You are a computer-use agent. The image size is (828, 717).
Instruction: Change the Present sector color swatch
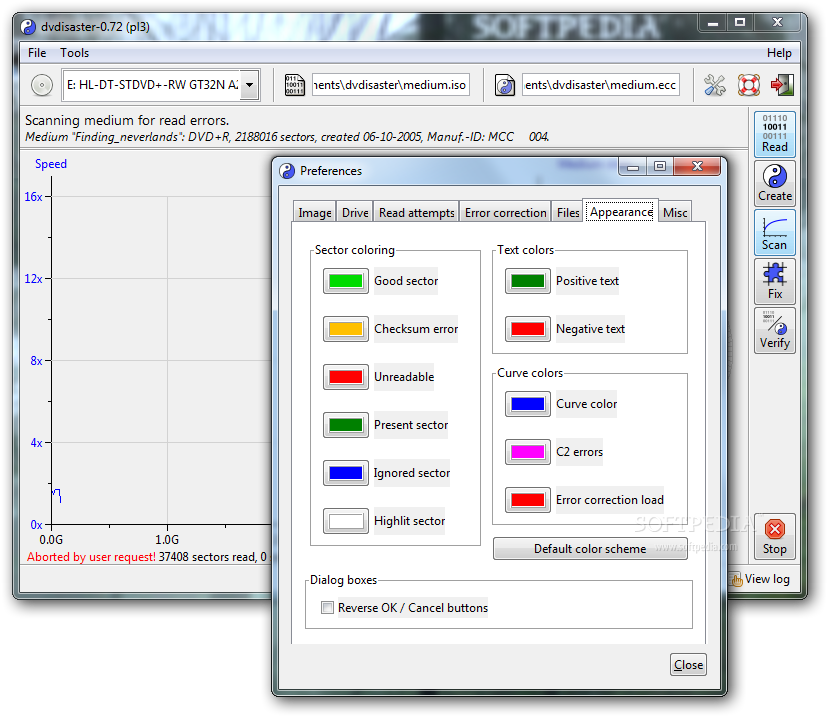[x=346, y=424]
